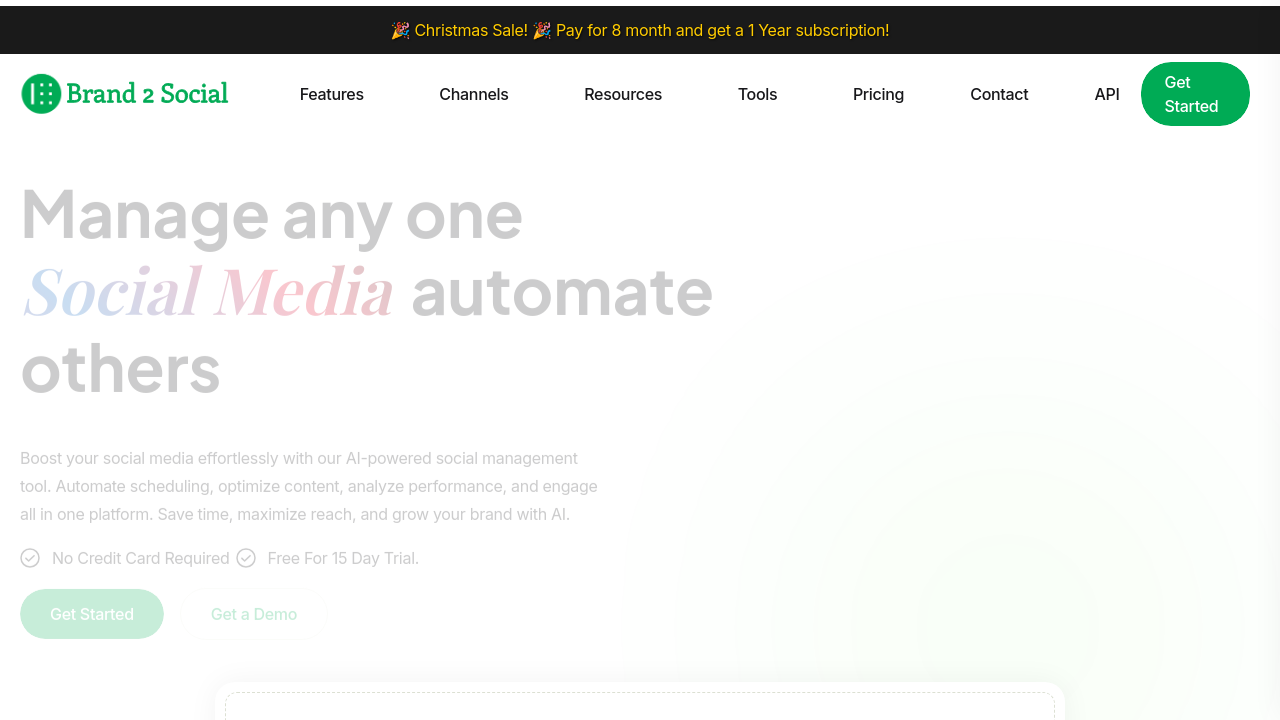This screenshot has width=1280, height=720.
Task: Click the party popper emoji before Christmas Sale
Action: 400,30
